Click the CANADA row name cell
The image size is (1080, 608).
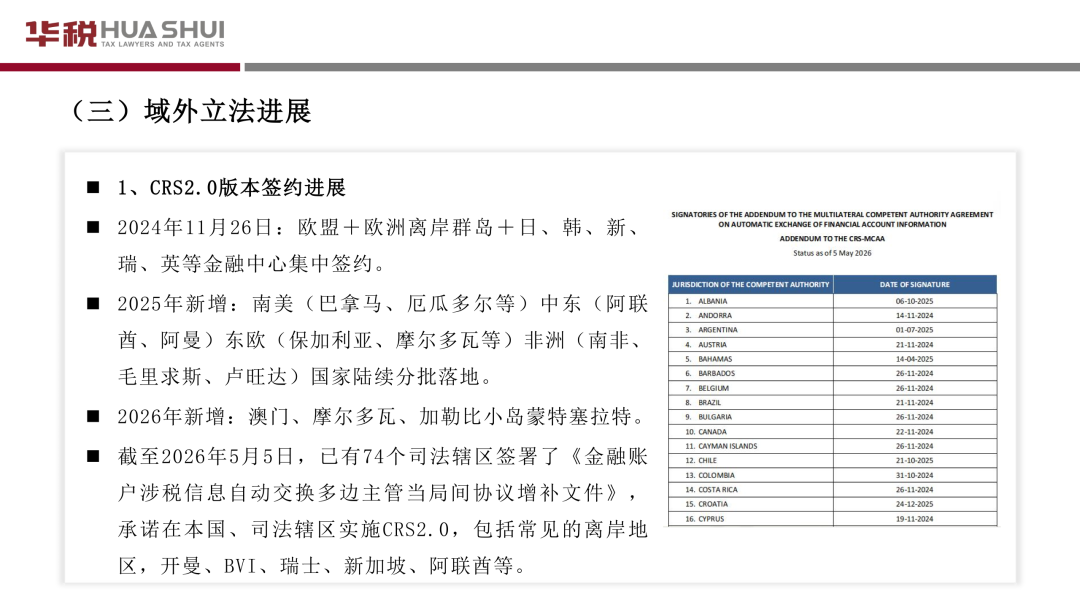coord(751,432)
